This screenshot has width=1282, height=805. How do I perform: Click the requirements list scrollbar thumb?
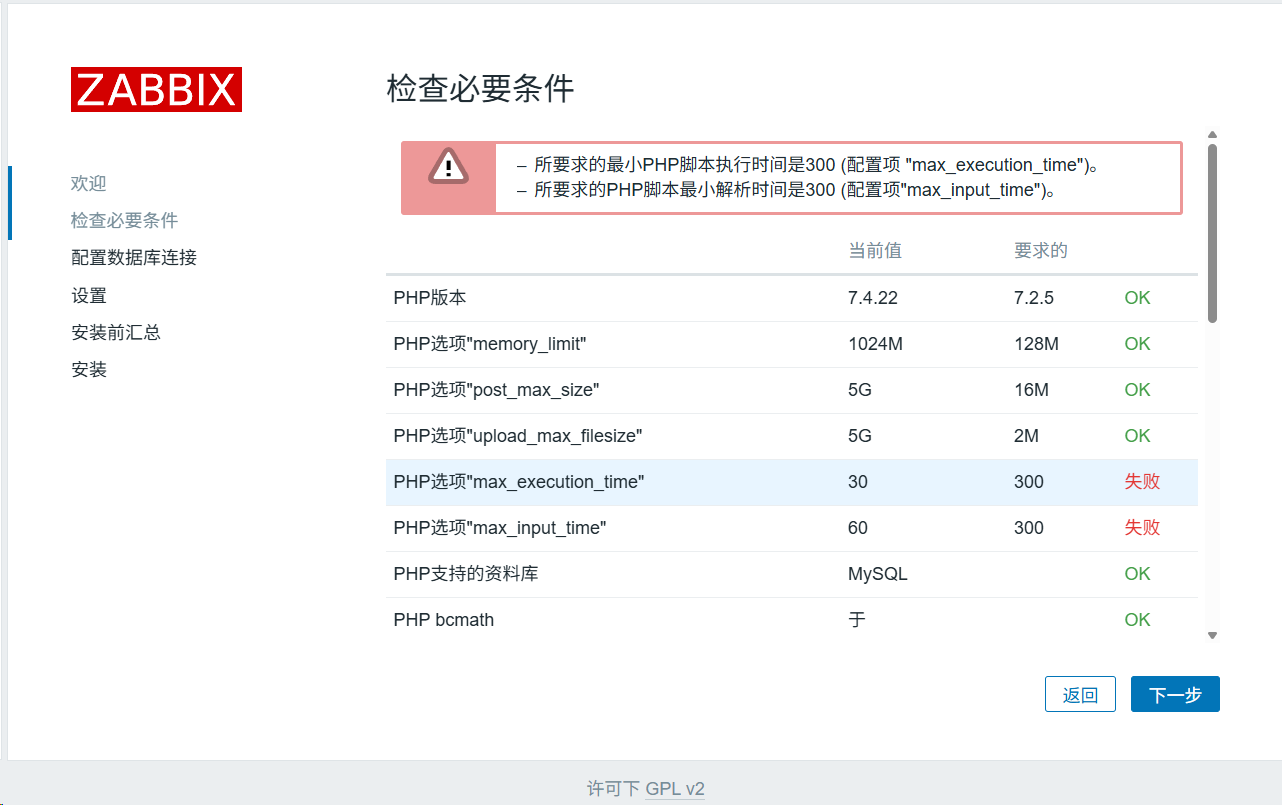(x=1212, y=233)
